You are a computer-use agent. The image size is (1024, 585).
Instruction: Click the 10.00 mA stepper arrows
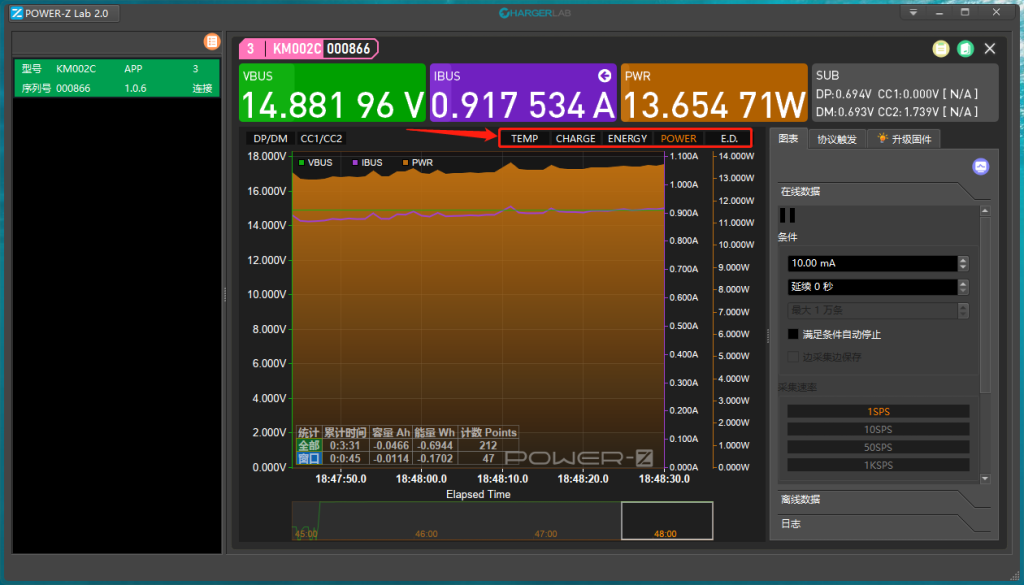point(963,263)
